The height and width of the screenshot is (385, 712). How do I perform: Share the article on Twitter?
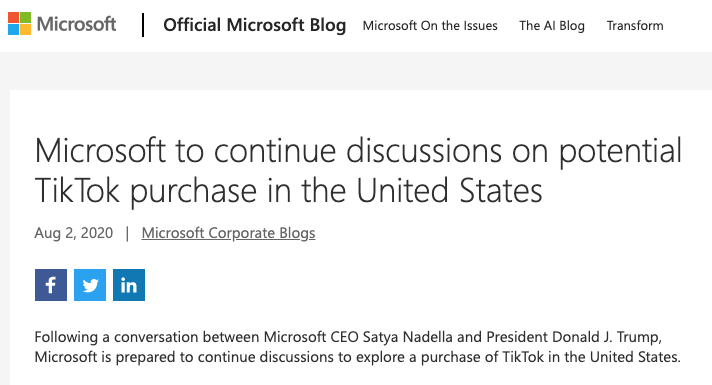coord(90,285)
